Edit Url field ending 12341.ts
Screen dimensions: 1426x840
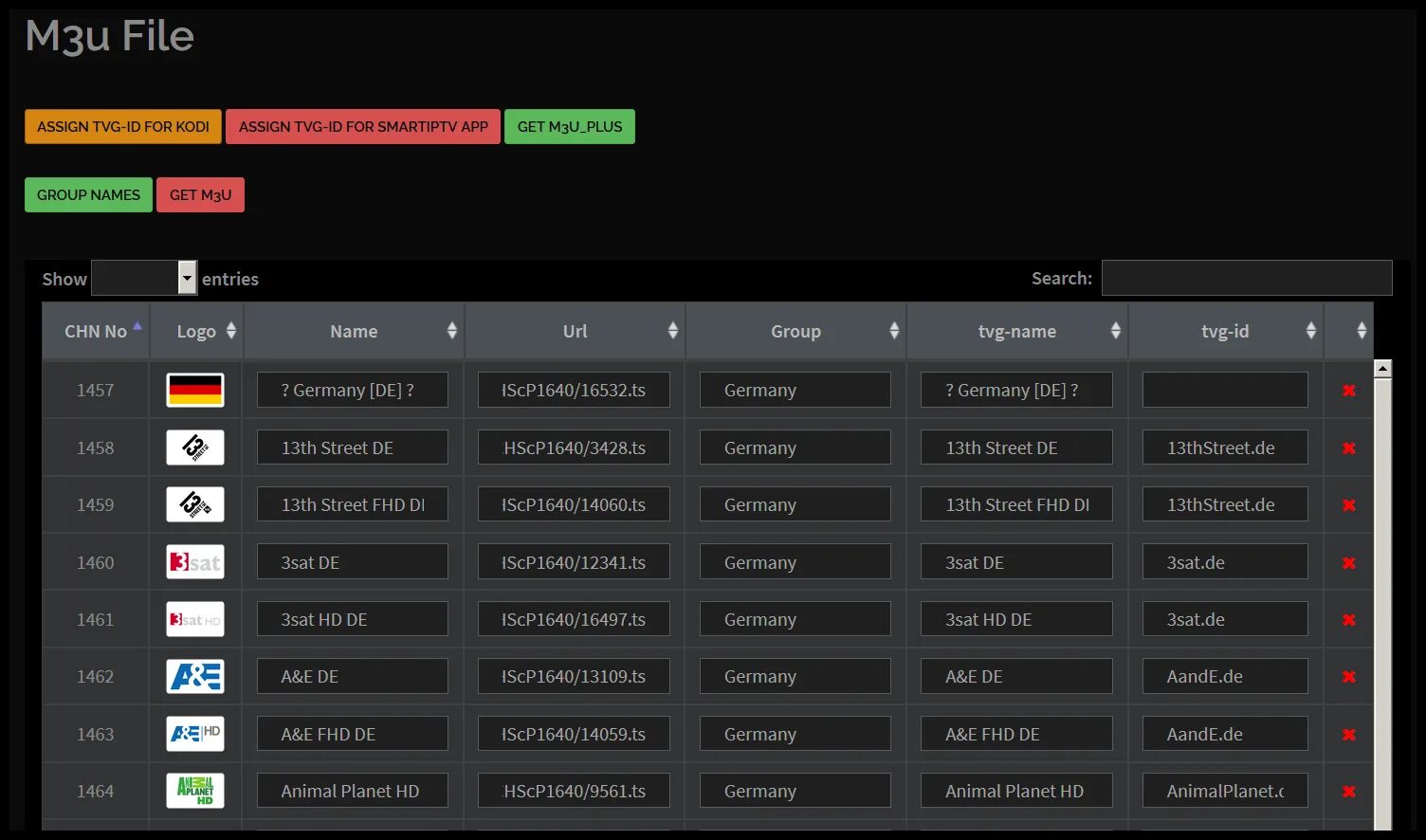574,562
